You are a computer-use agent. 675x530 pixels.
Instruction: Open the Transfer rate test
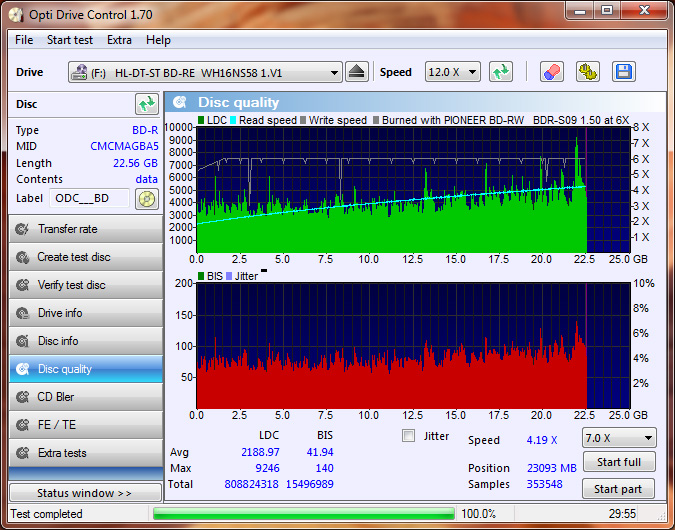[85, 229]
